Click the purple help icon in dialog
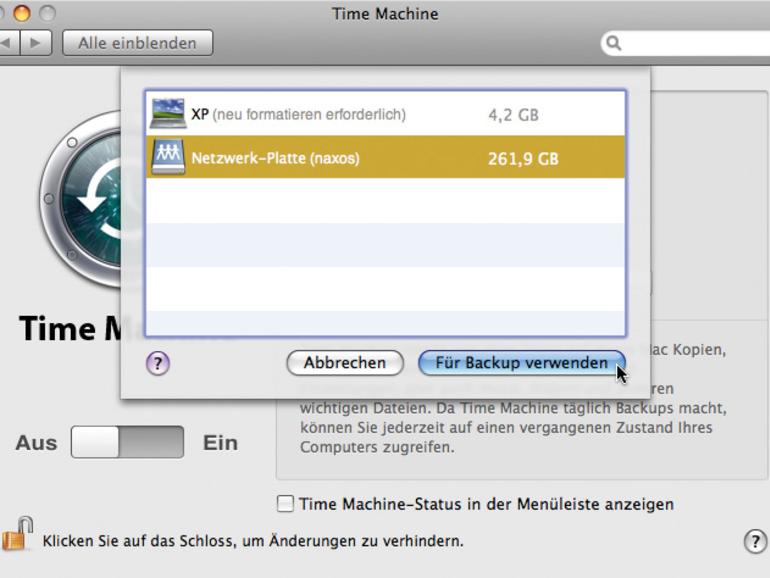The height and width of the screenshot is (578, 770). pyautogui.click(x=158, y=363)
